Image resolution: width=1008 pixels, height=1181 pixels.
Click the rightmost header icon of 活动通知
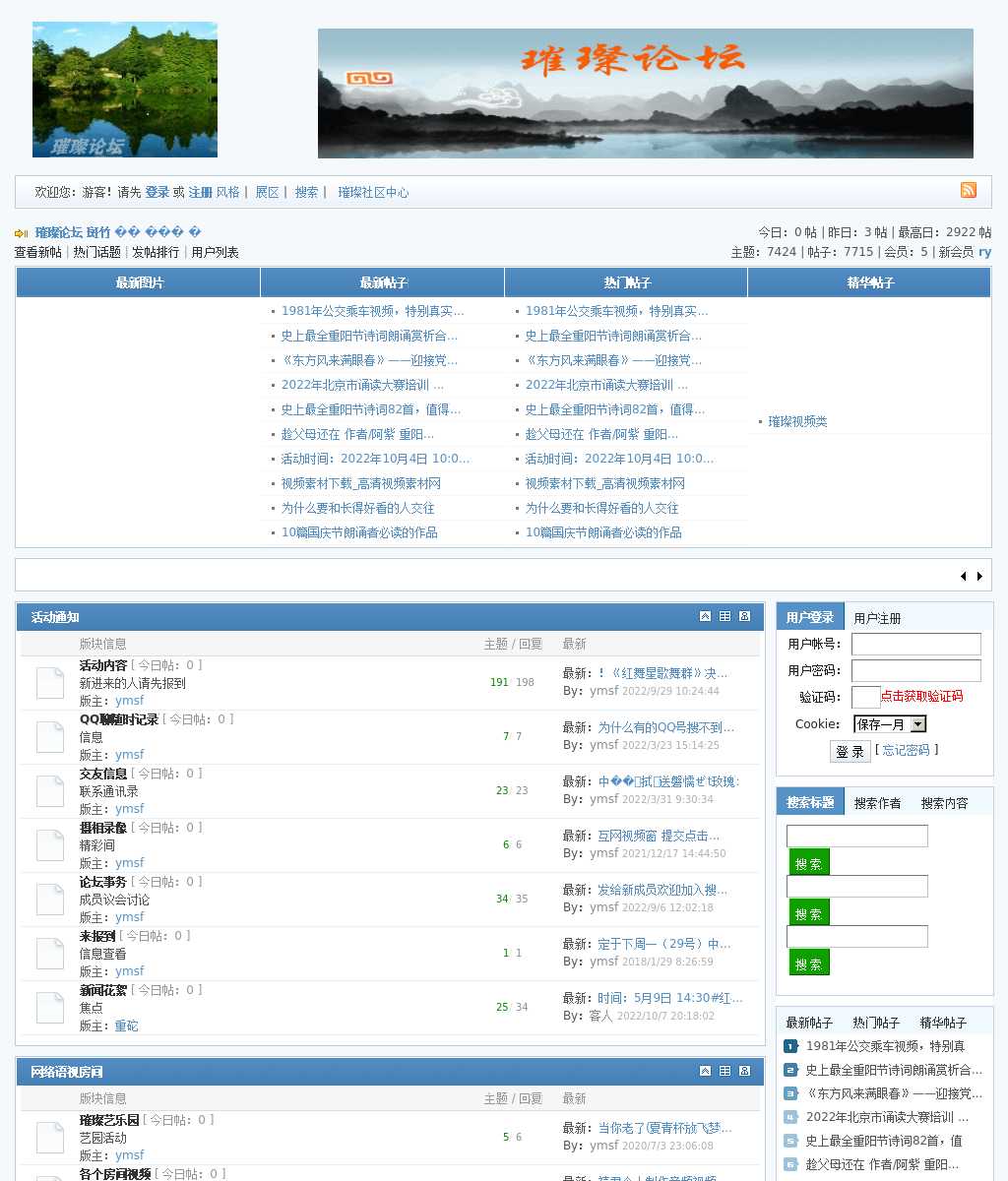pos(744,616)
